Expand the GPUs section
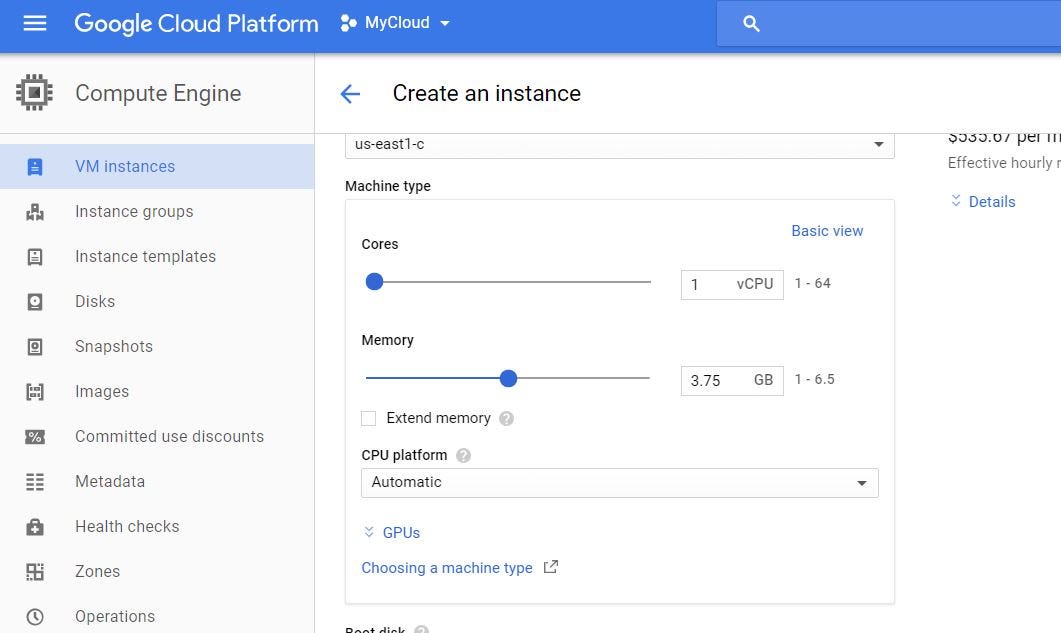Viewport: 1061px width, 633px height. point(392,533)
